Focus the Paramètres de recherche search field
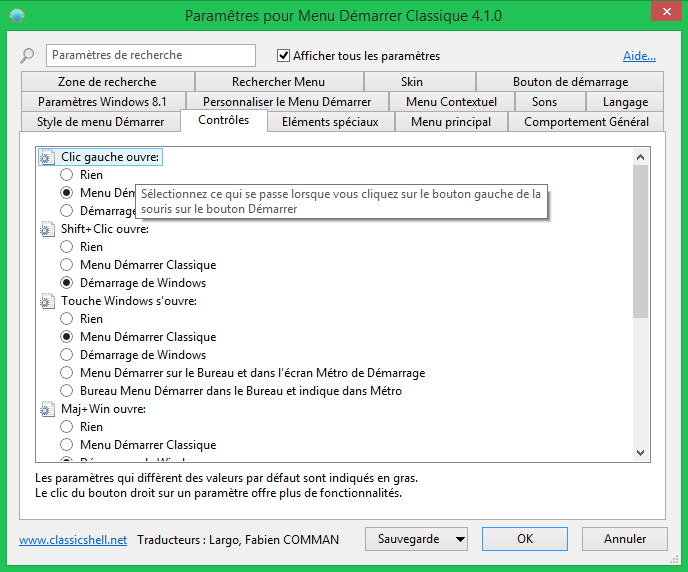 tap(150, 56)
